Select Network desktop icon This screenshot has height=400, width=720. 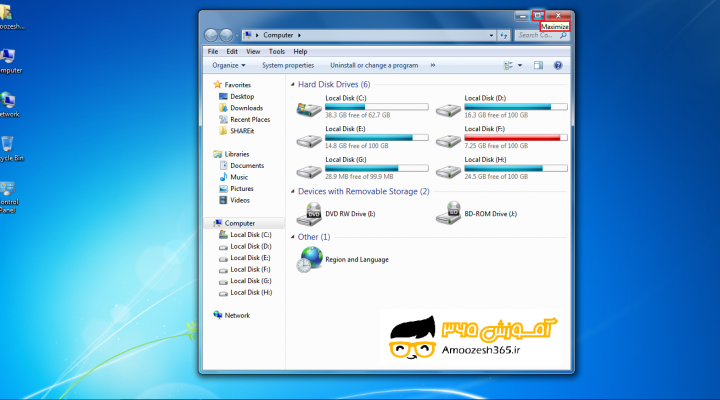tap(8, 105)
